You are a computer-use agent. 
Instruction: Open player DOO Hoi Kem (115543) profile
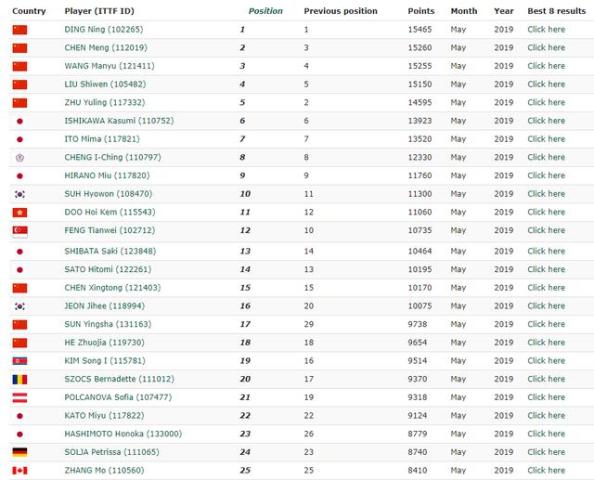click(110, 212)
